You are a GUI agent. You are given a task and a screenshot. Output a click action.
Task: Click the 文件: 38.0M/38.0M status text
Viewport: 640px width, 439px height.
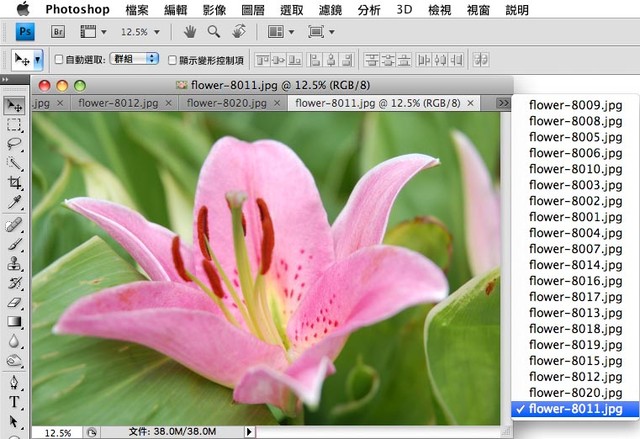pos(172,431)
